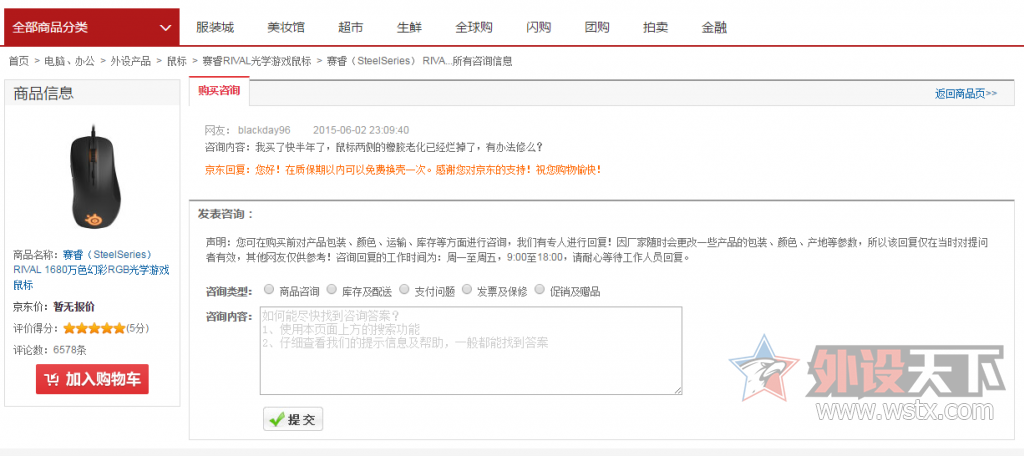Select 发票及保修 radio button
The height and width of the screenshot is (456, 1024).
(466, 289)
